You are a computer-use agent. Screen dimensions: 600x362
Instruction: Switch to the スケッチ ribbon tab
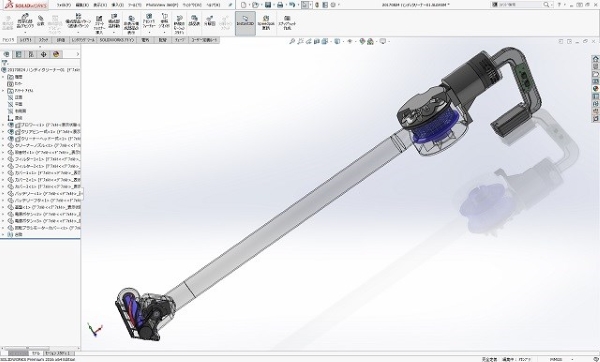click(43, 40)
